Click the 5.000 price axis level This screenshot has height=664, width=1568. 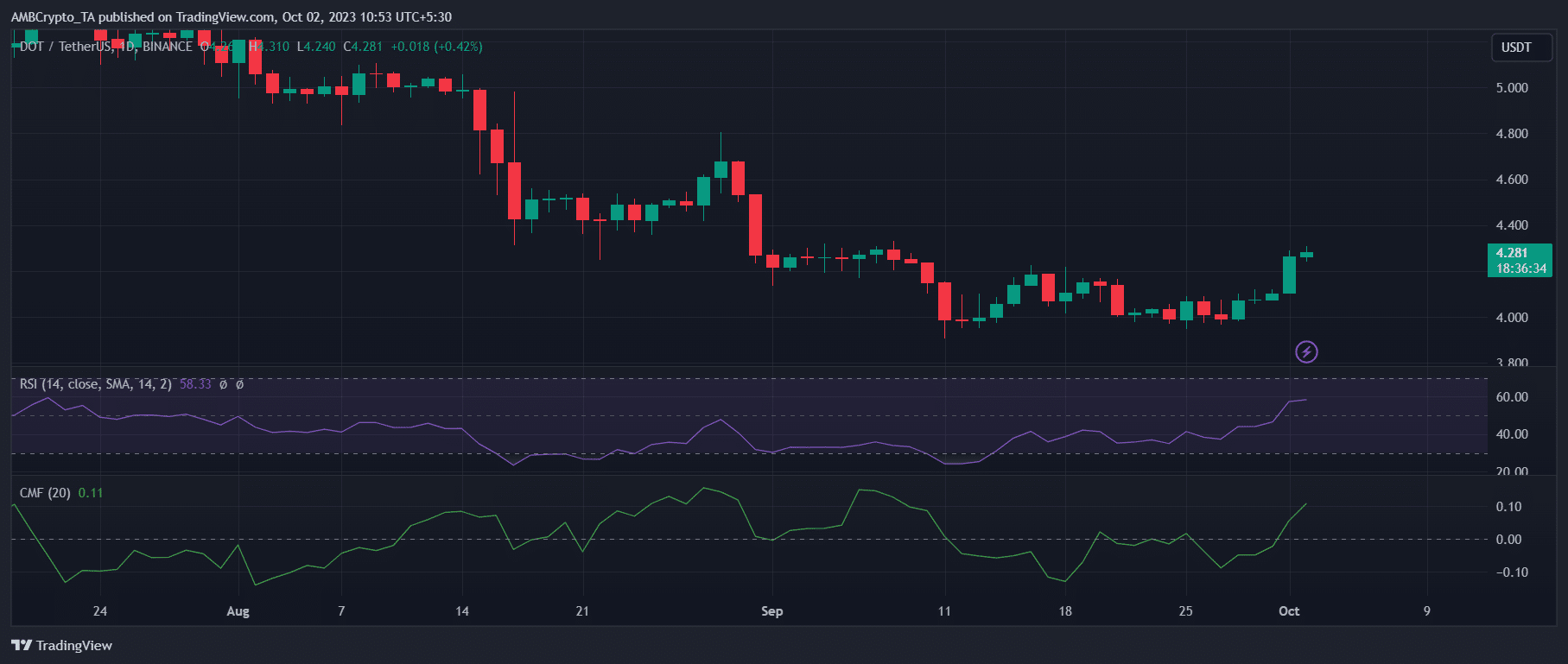1512,88
